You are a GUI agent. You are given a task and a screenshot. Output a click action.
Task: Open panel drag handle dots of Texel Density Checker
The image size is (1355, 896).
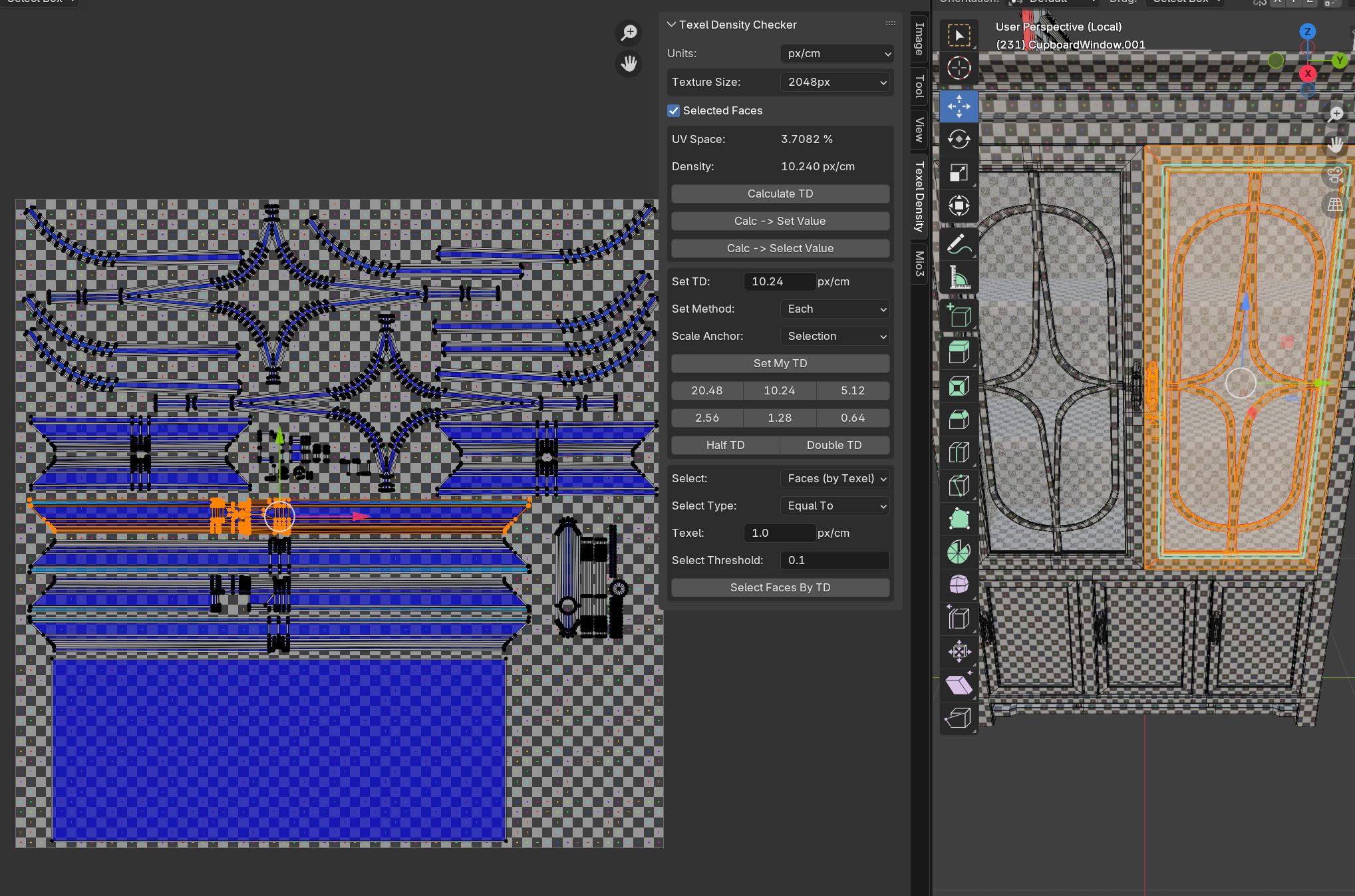tap(891, 24)
